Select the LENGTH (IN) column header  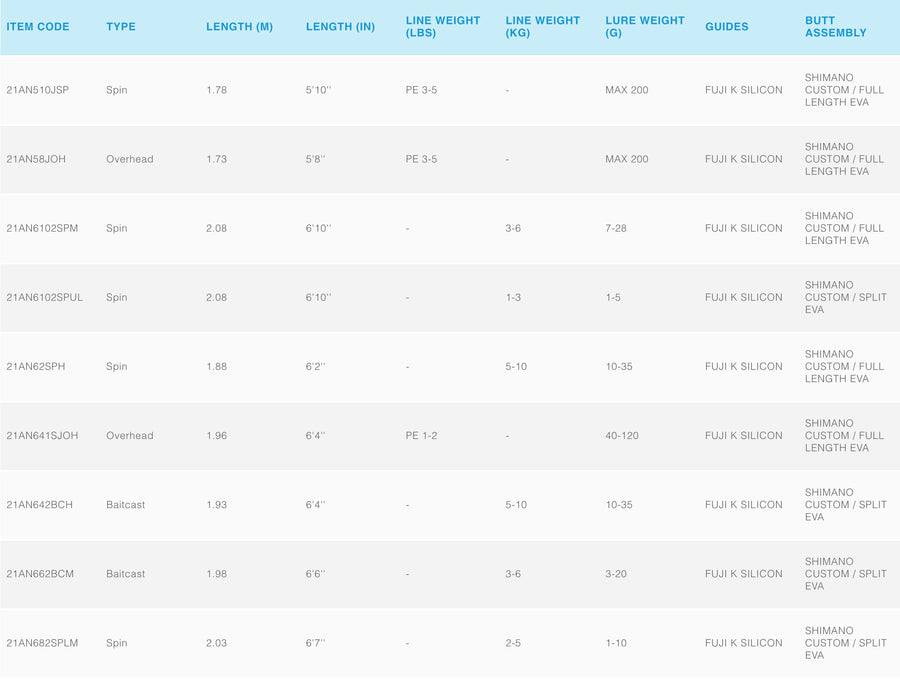pos(340,27)
